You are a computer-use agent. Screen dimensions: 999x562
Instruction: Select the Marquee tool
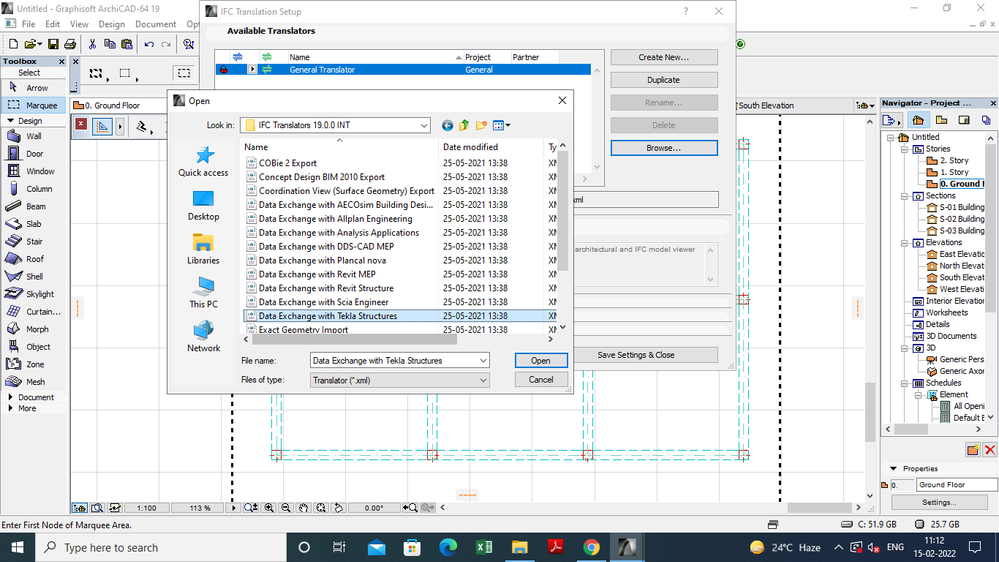coord(34,105)
